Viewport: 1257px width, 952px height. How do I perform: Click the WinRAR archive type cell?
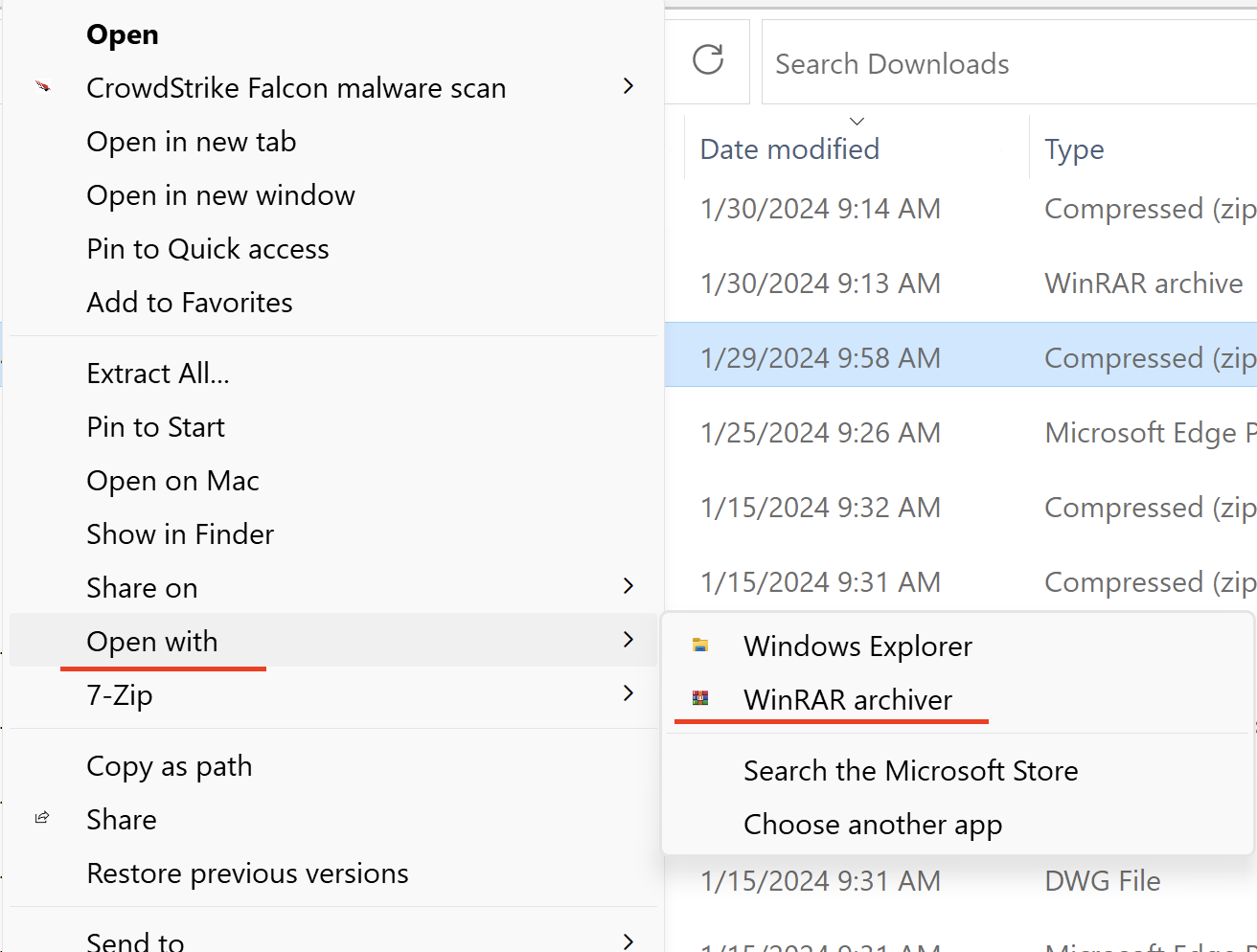pyautogui.click(x=1143, y=283)
